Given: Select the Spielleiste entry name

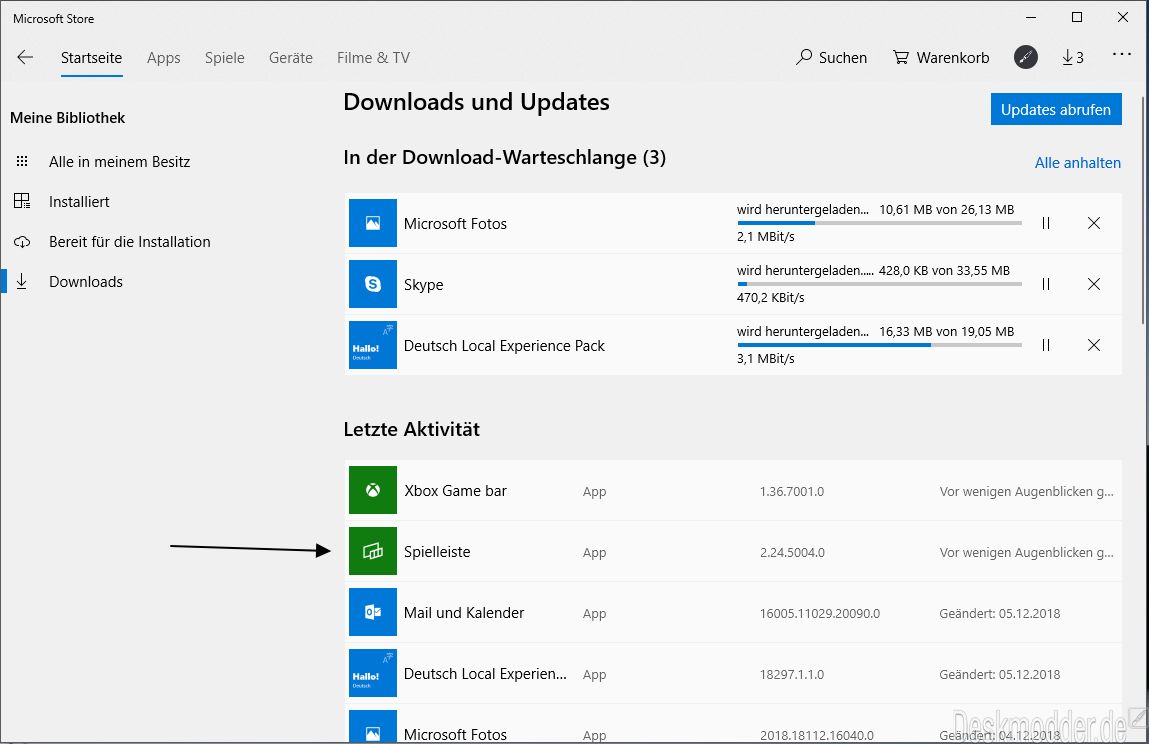Looking at the screenshot, I should [437, 551].
